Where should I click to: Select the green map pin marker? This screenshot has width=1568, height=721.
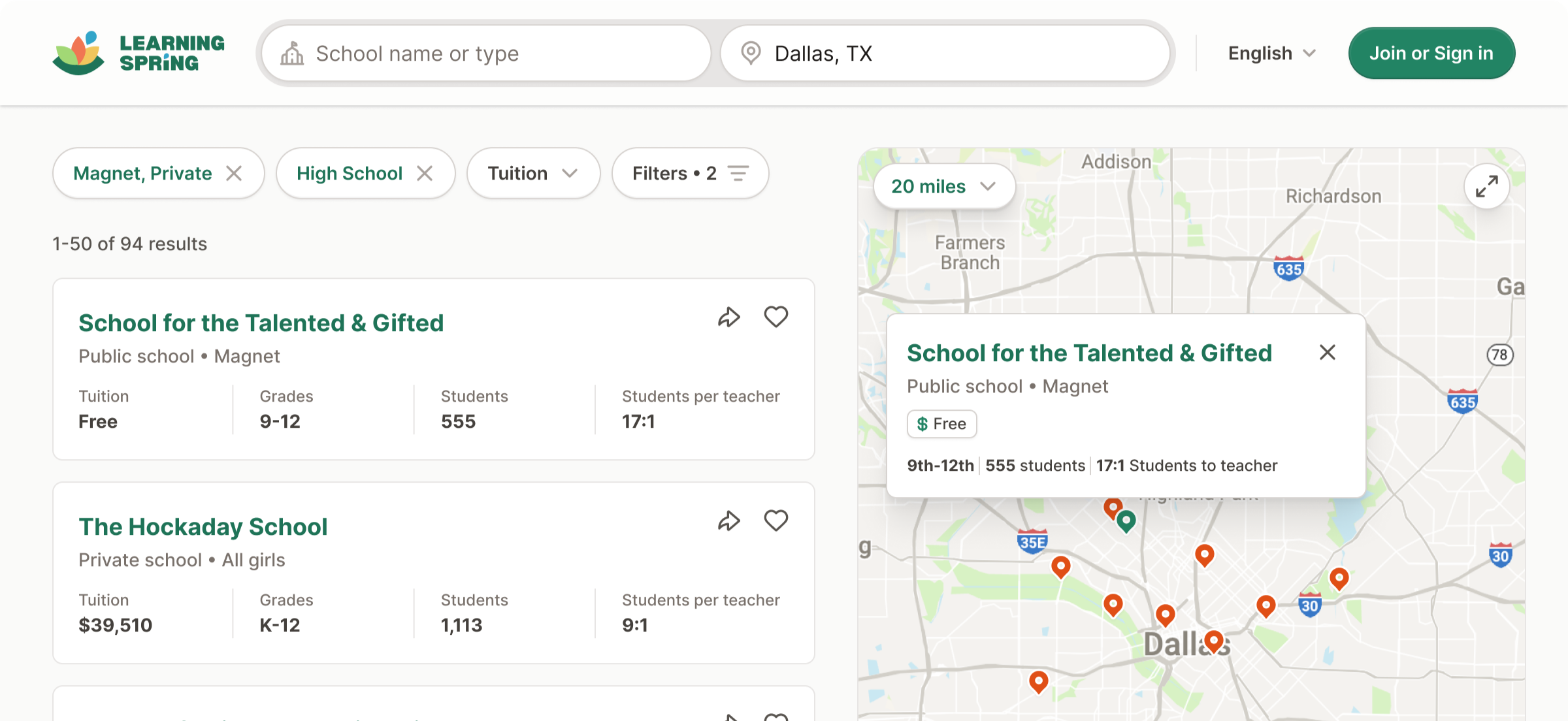coord(1126,521)
